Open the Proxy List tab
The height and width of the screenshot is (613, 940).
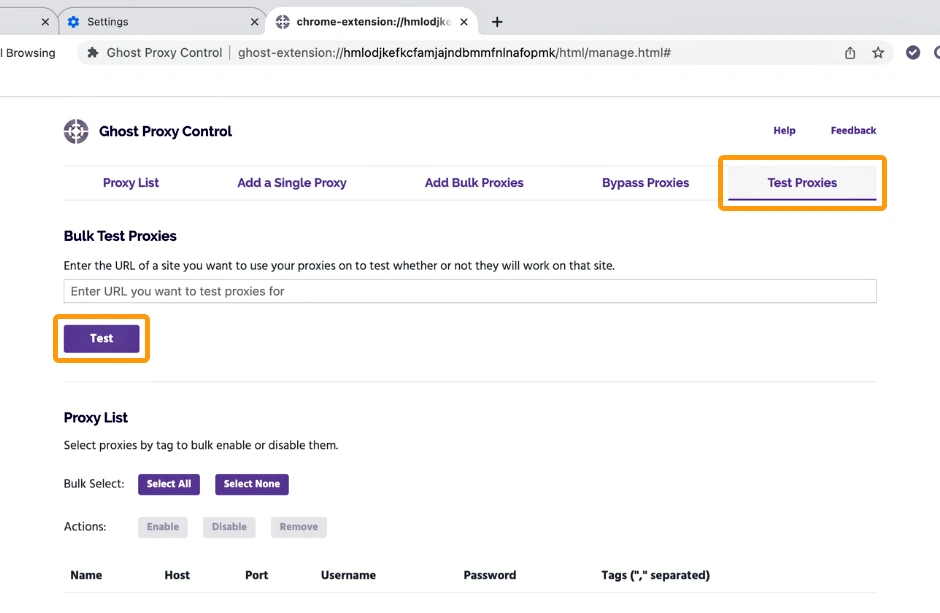click(131, 183)
